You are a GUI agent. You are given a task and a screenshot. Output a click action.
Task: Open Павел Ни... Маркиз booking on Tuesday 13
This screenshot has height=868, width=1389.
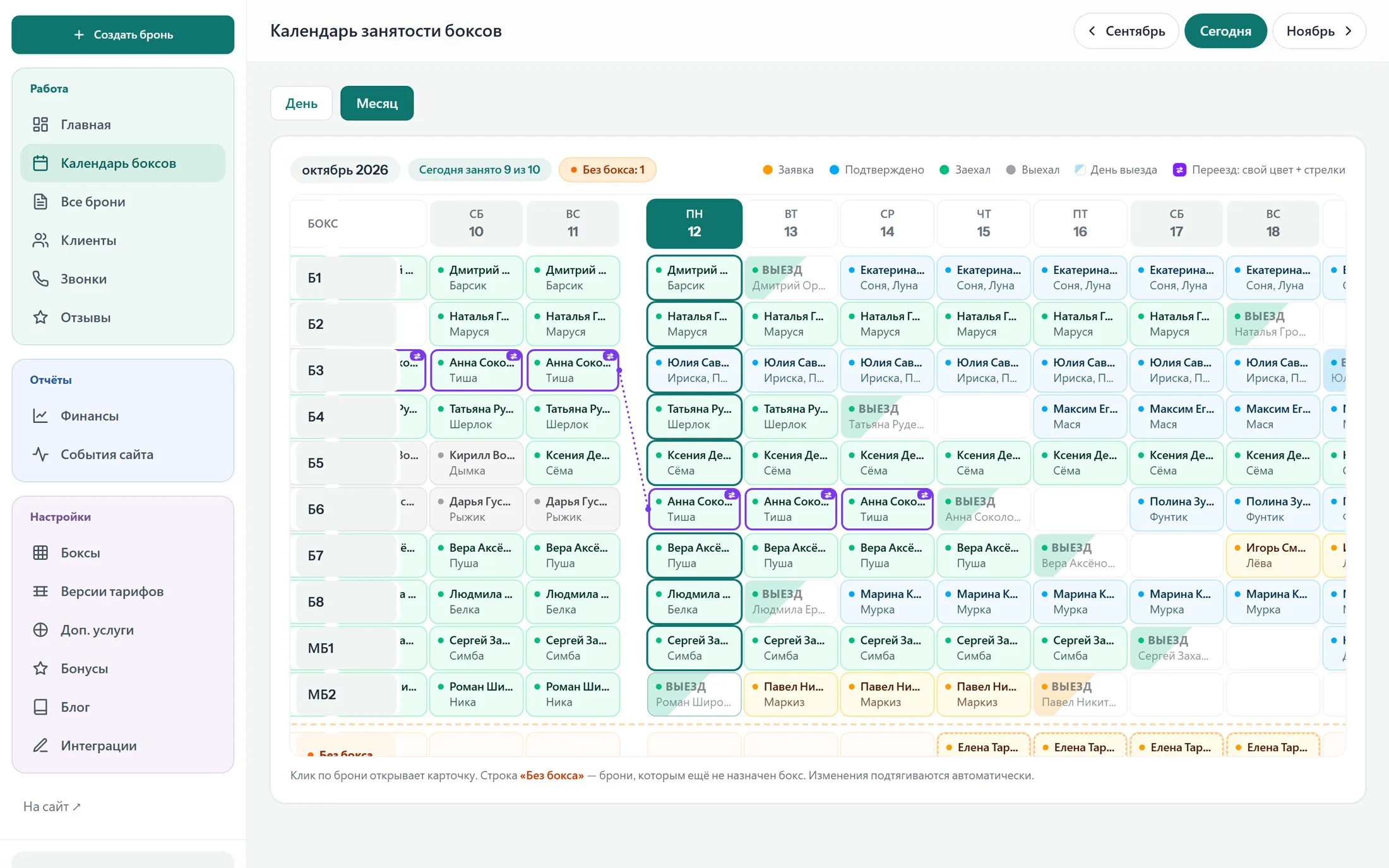tap(790, 694)
